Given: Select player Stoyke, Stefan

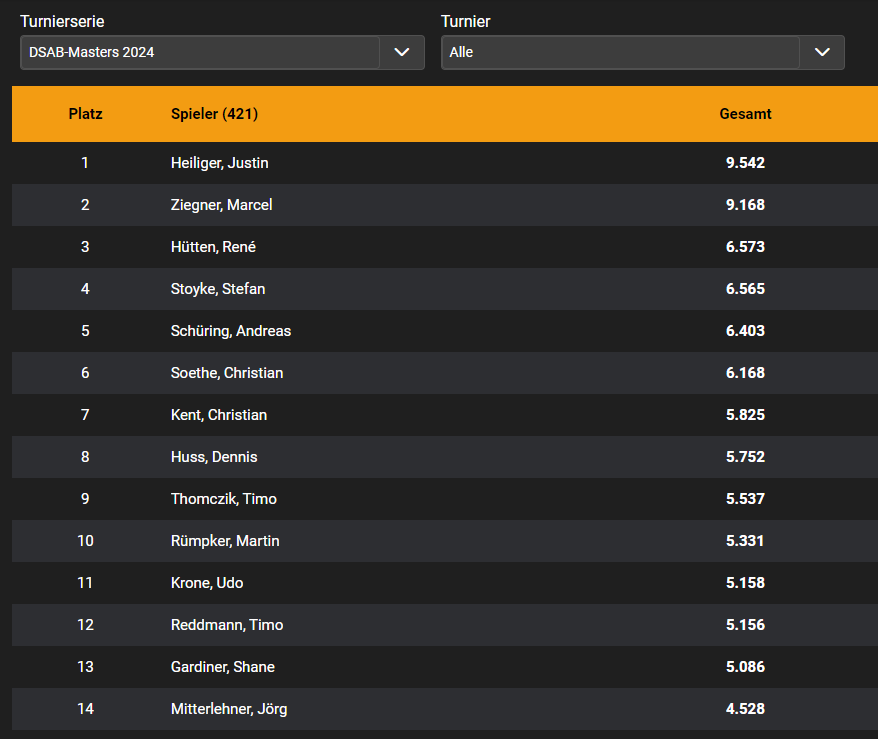Looking at the screenshot, I should pos(218,289).
